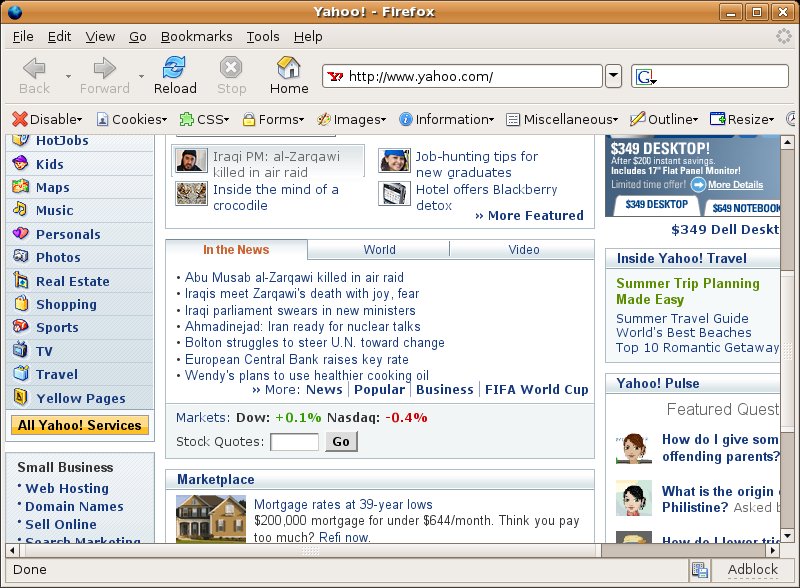This screenshot has width=800, height=588.
Task: Click the Yahoo favicon in address bar
Action: [336, 77]
